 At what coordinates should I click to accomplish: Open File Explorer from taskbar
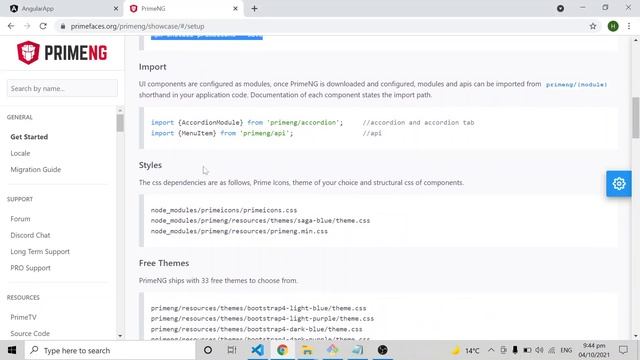click(x=307, y=350)
